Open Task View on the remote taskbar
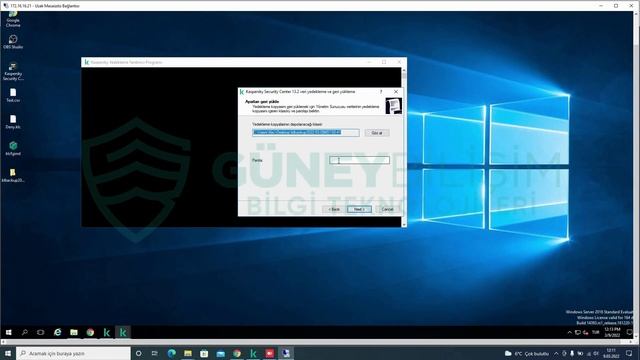This screenshot has width=640, height=360. (x=40, y=333)
